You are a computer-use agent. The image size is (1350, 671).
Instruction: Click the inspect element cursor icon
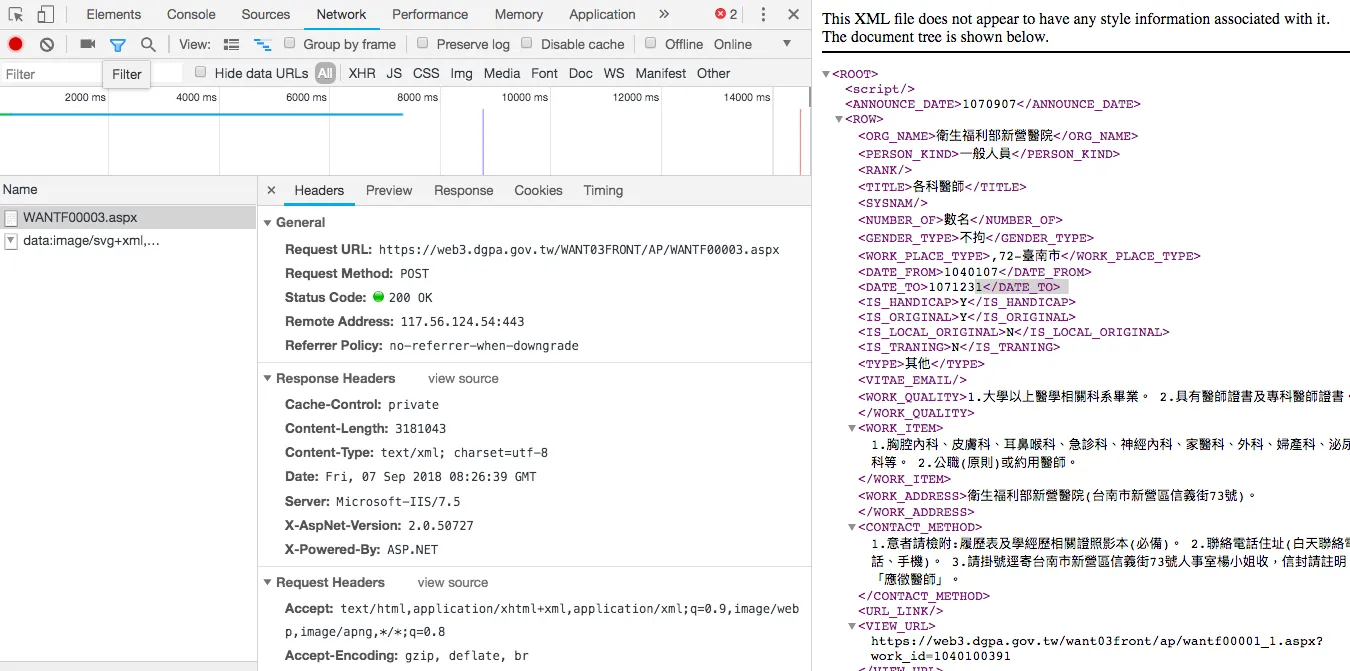pos(14,14)
